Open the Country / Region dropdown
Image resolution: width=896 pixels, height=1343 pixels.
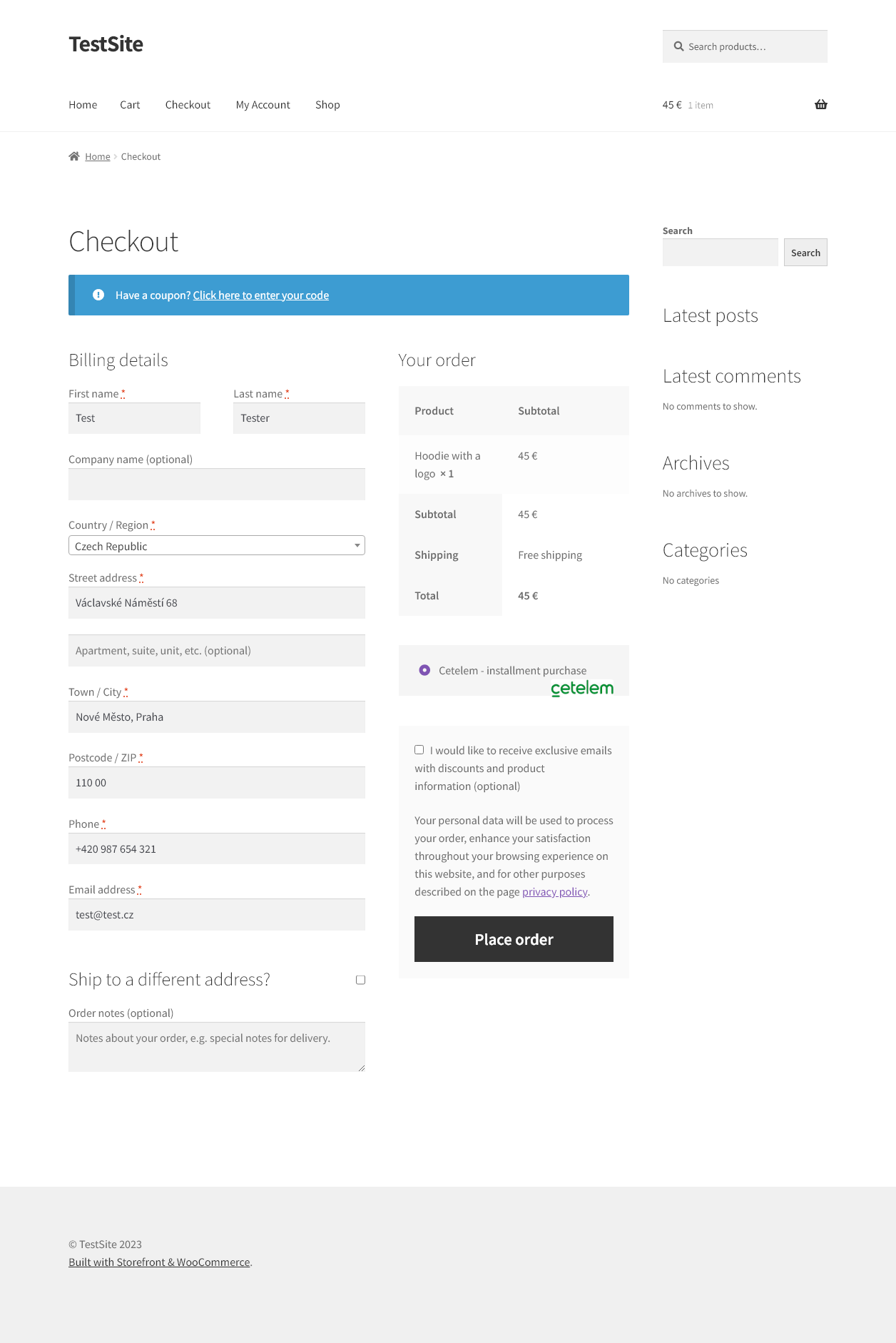[217, 545]
